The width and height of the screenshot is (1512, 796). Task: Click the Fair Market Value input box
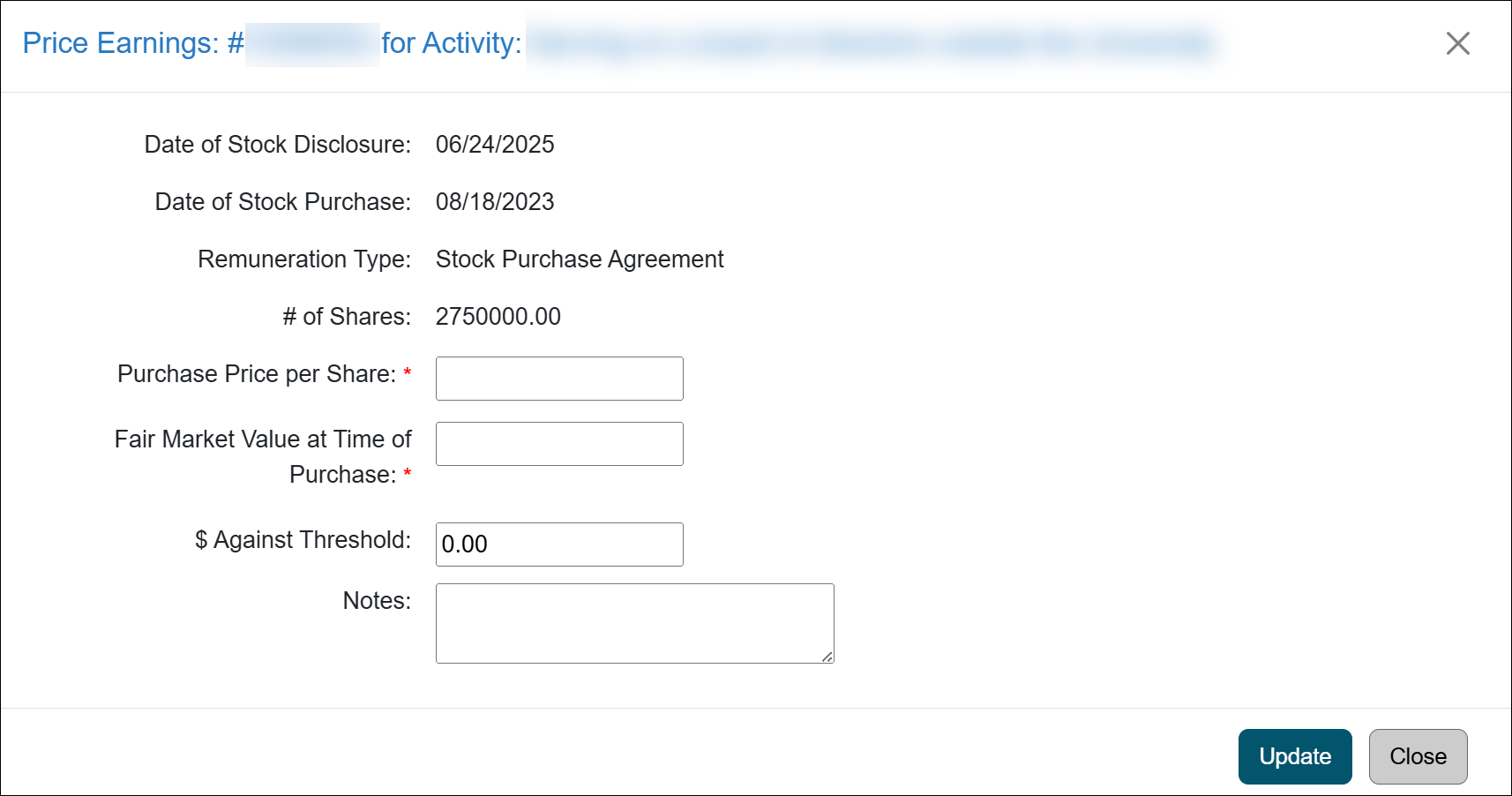[558, 444]
